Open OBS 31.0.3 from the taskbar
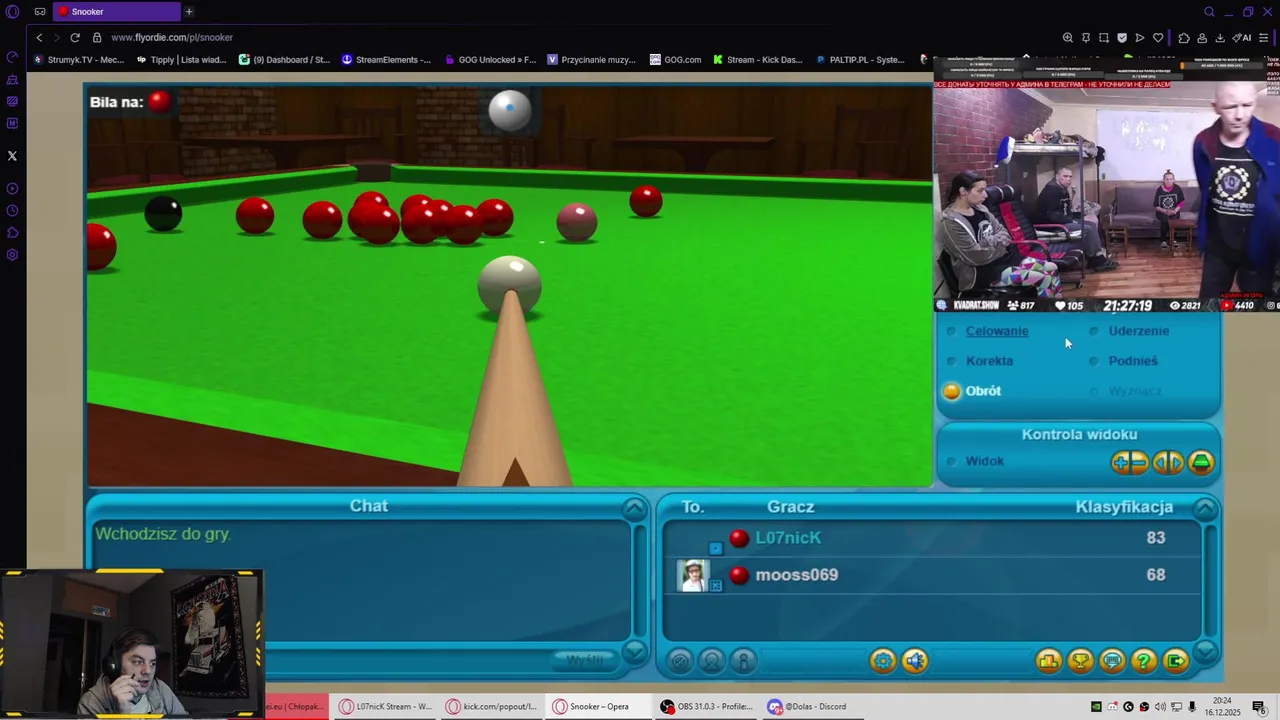This screenshot has width=1280, height=720. 705,707
